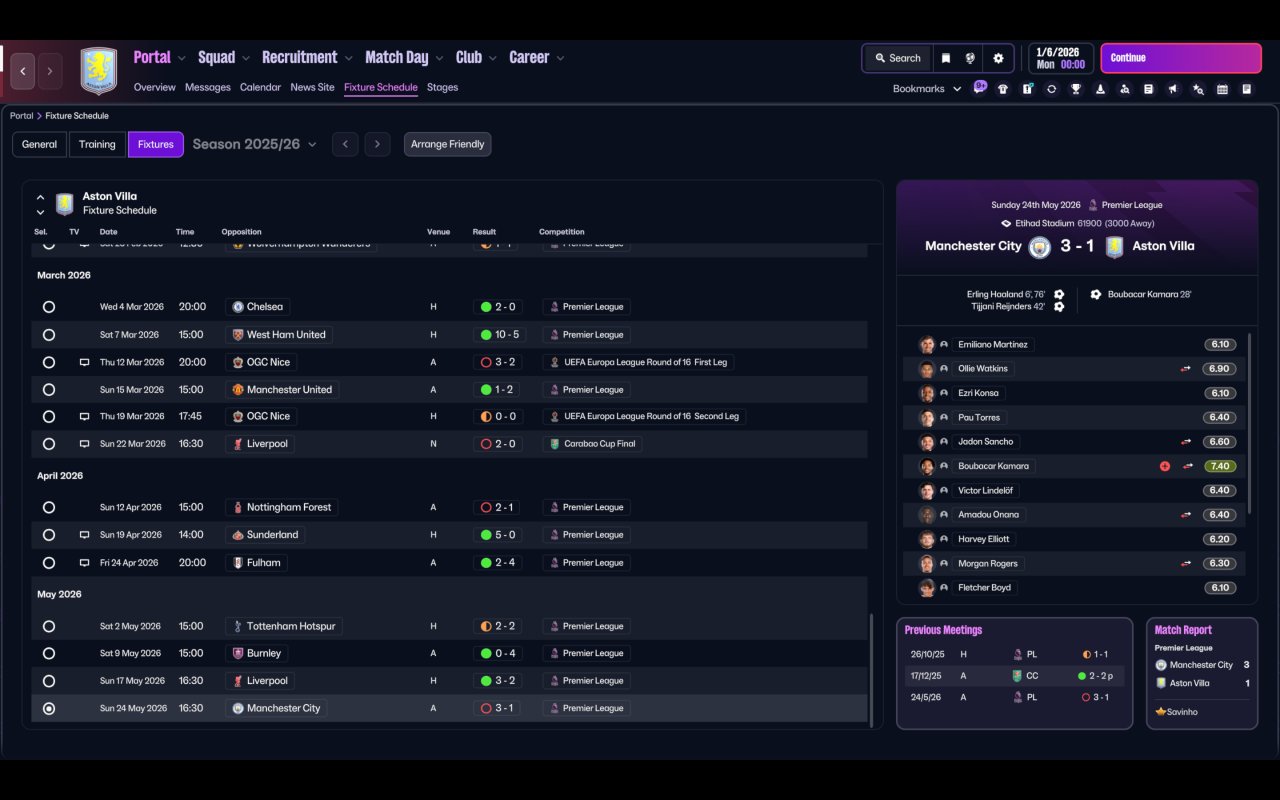Go back with the left navigation arrow
1280x800 pixels.
[23, 71]
